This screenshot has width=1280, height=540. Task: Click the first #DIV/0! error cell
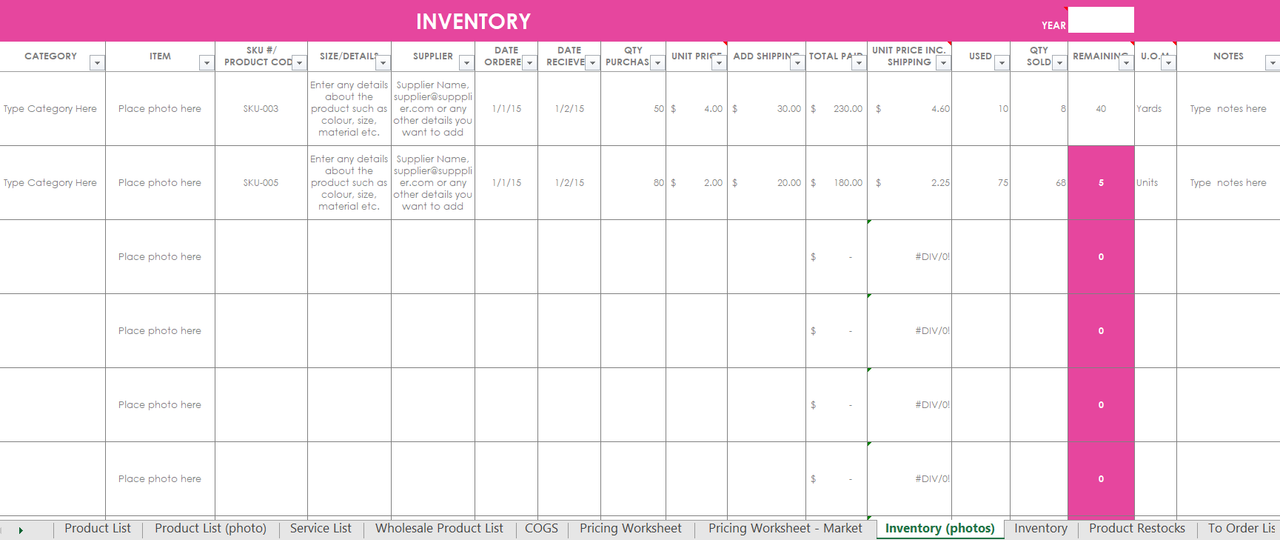point(909,257)
